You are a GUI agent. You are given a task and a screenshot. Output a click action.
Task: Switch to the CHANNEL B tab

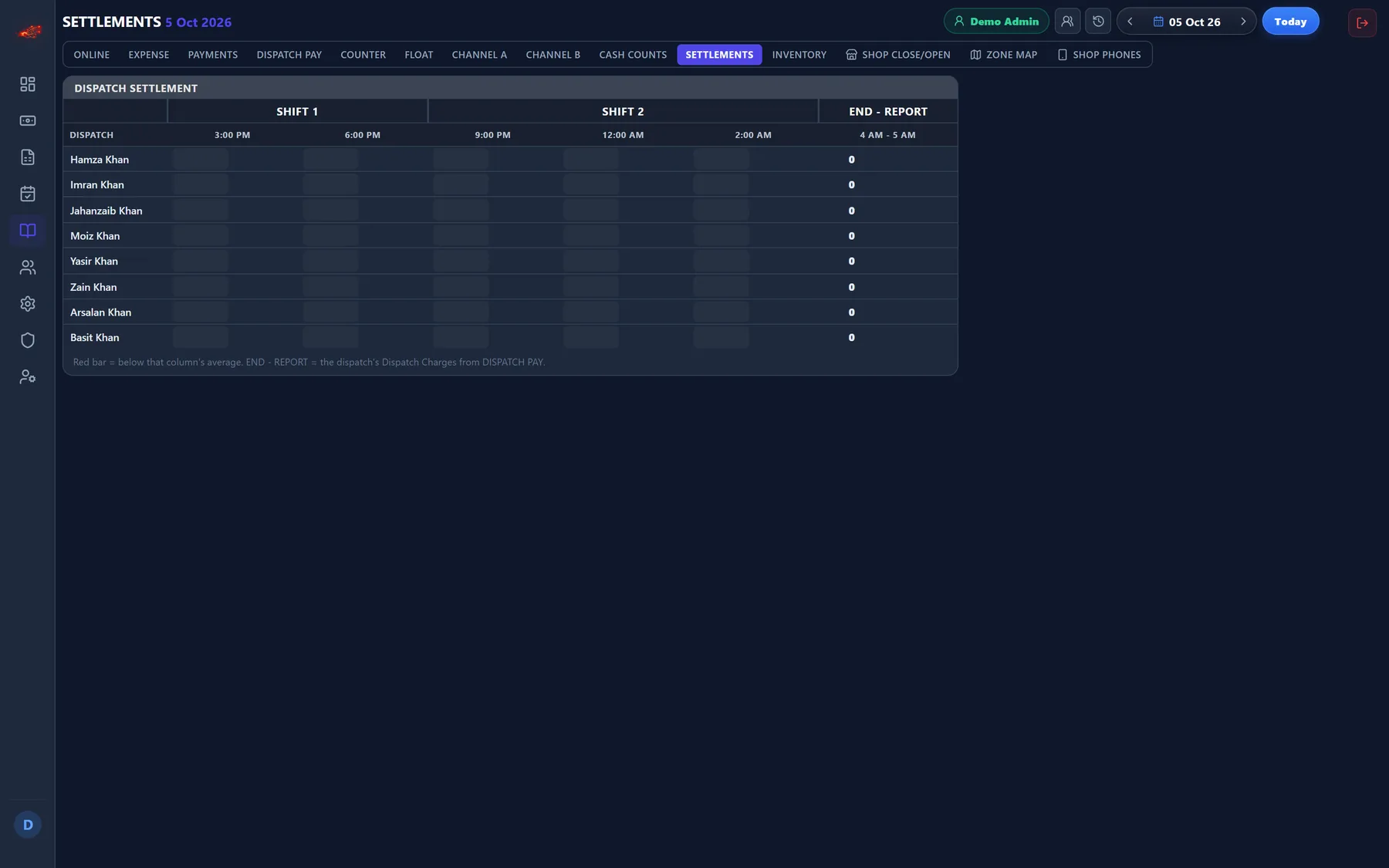coord(553,55)
